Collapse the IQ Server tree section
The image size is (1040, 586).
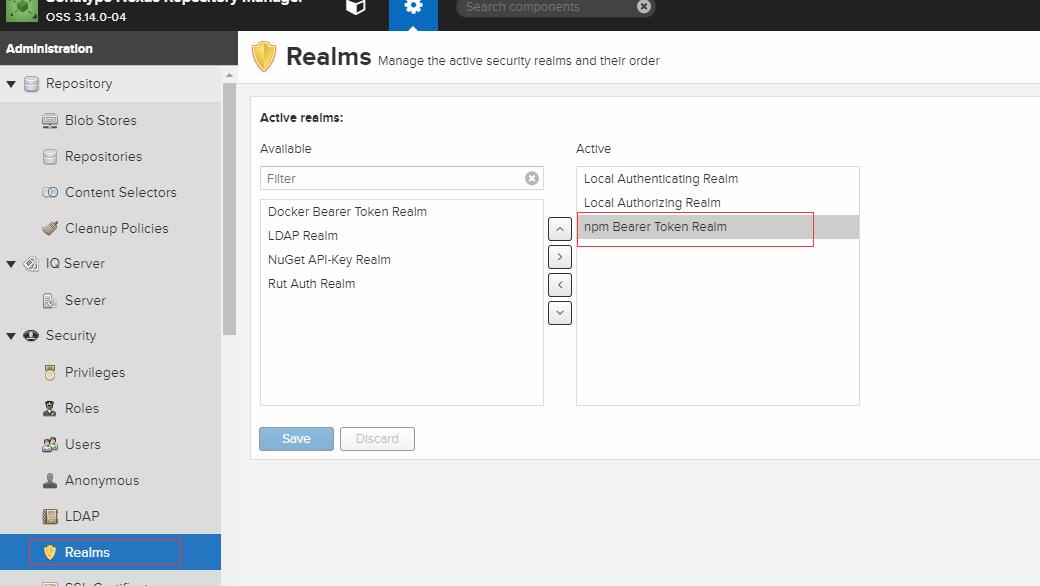(11, 264)
